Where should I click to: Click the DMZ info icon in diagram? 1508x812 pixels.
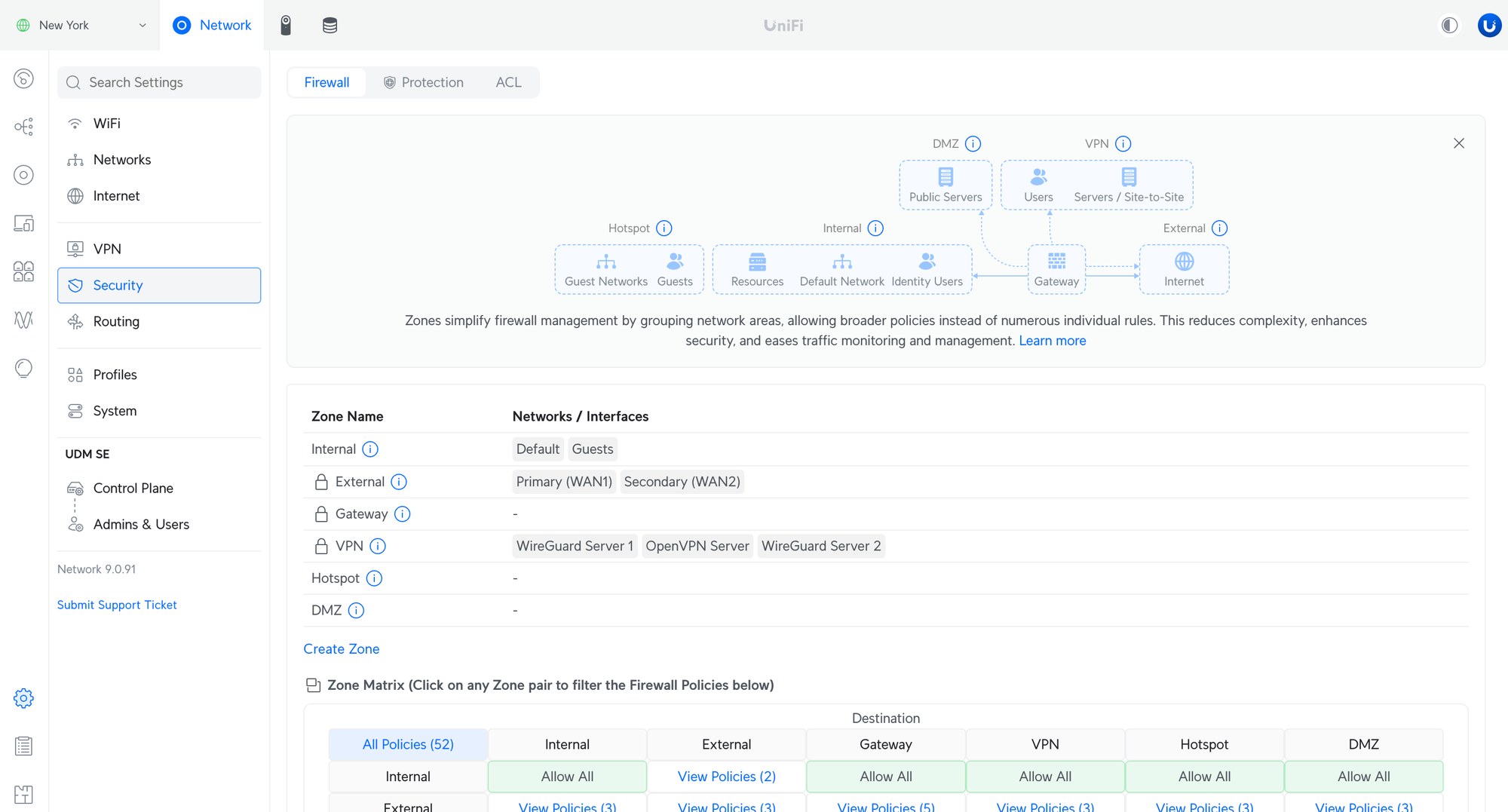973,143
